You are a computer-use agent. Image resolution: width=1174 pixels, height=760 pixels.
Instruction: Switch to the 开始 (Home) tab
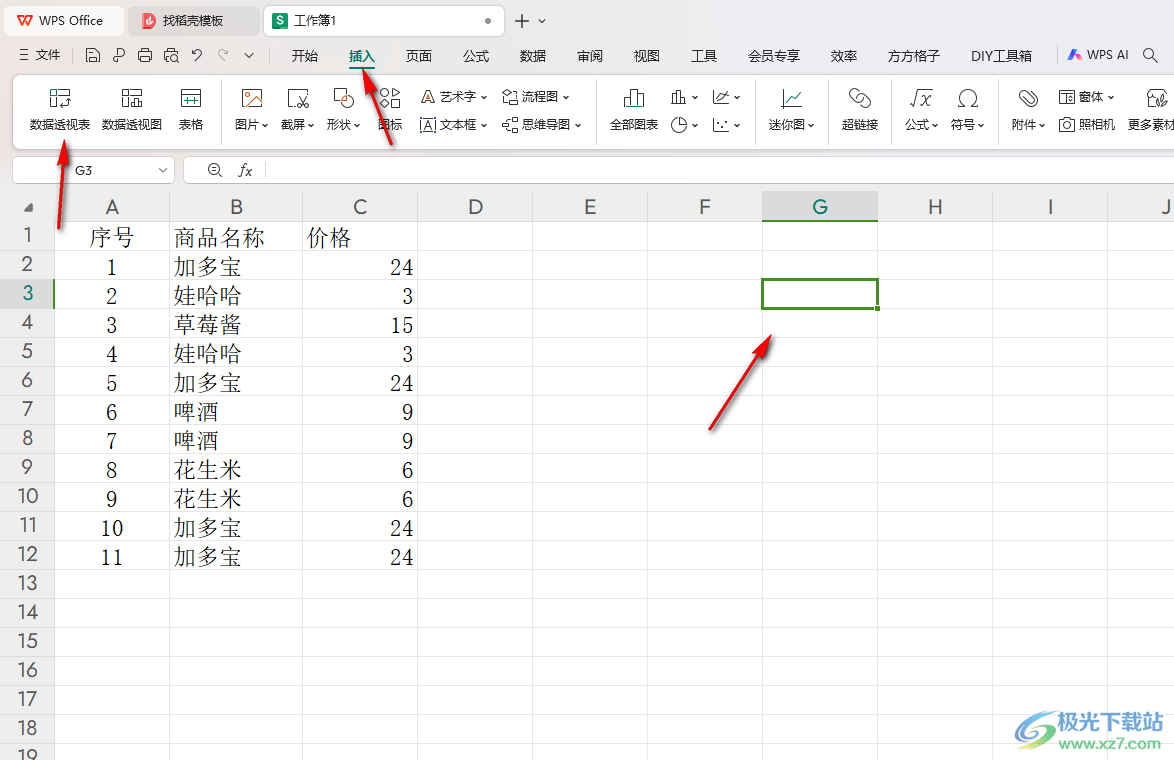[x=305, y=56]
